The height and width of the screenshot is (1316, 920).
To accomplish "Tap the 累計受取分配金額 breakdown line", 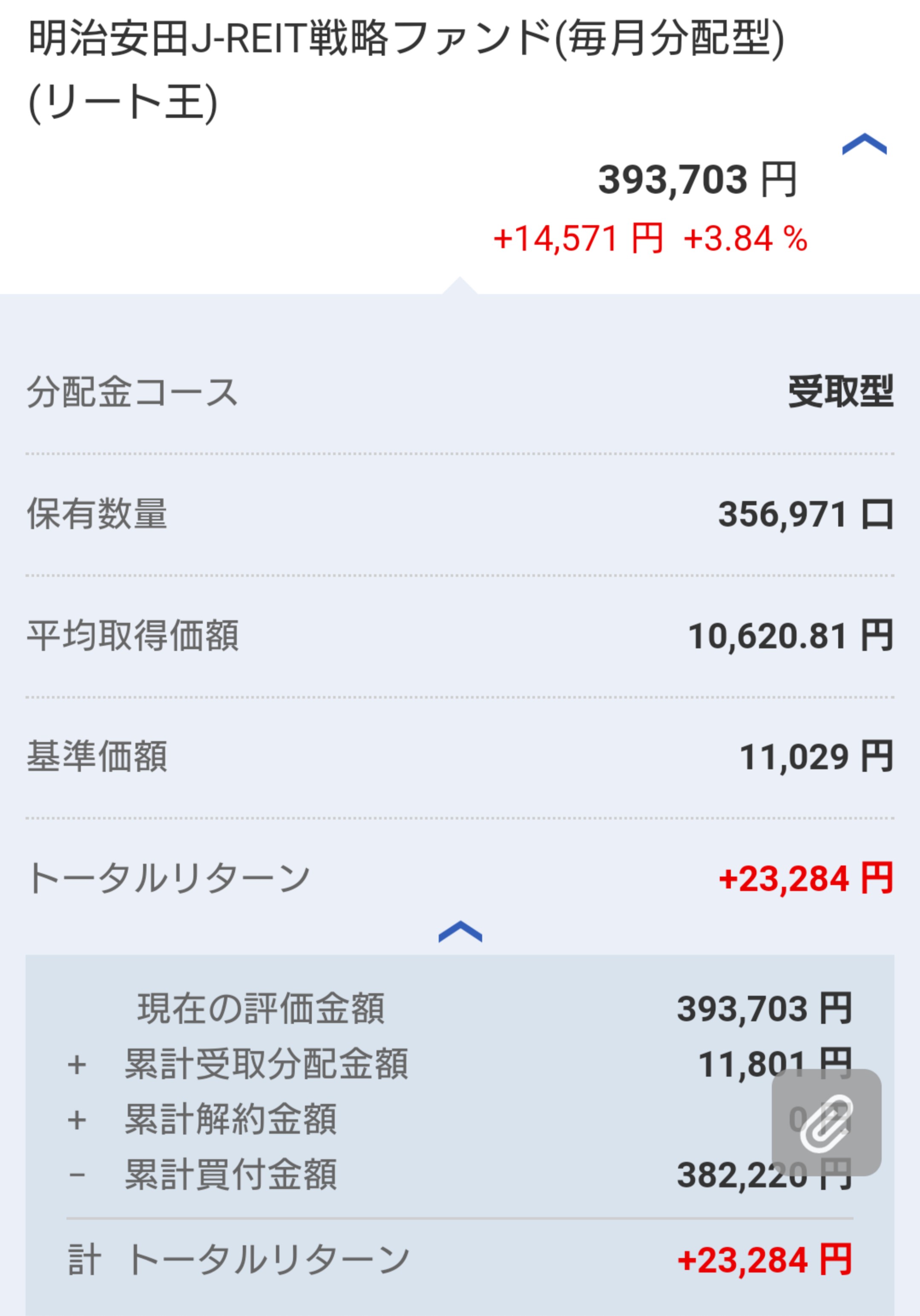I will click(x=266, y=1064).
